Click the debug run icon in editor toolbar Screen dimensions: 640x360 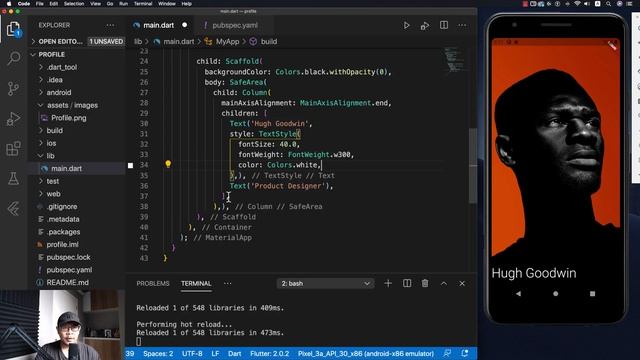tap(425, 26)
